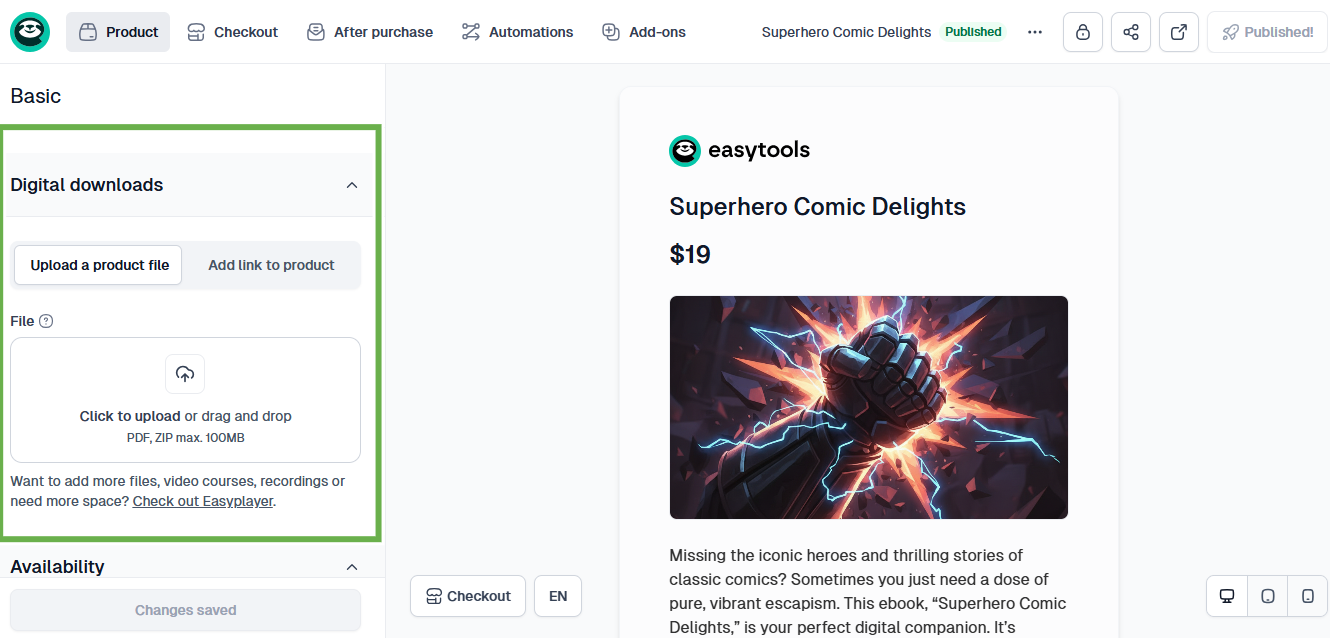Open the three-dot more options menu
This screenshot has height=638, width=1330.
click(x=1035, y=32)
